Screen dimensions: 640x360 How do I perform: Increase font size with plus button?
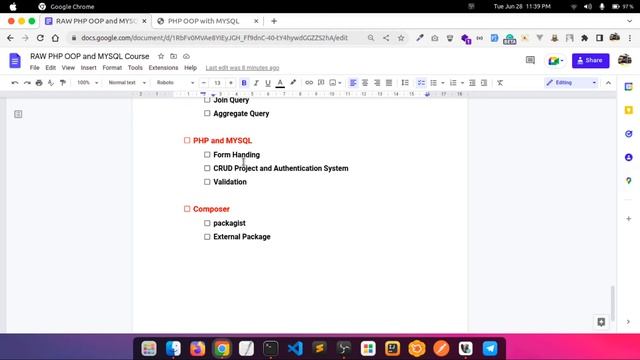(231, 83)
